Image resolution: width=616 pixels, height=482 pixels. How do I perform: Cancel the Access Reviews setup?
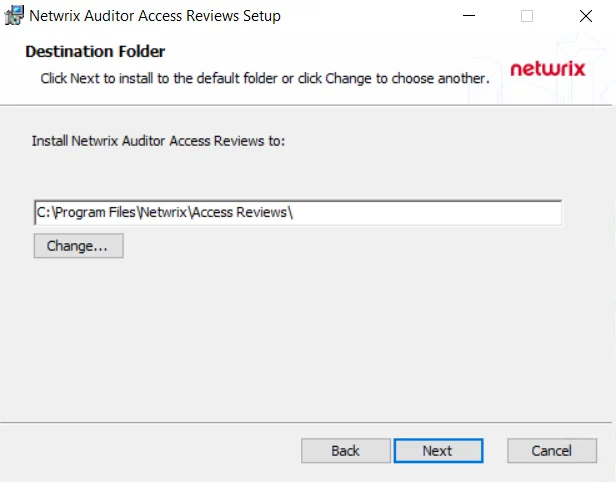[x=552, y=451]
